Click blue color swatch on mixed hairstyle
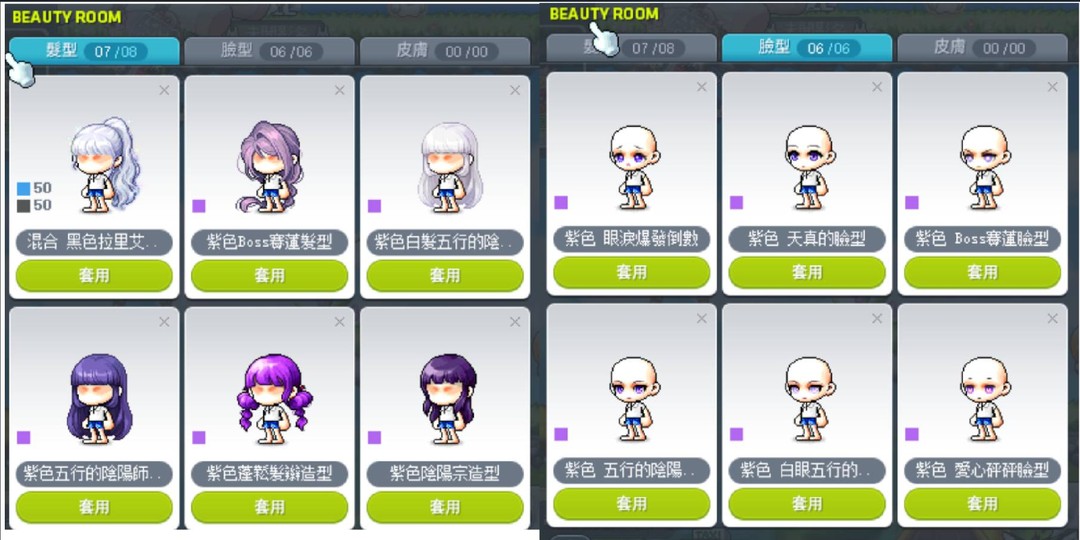Viewport: 1080px width, 540px height. pos(23,189)
